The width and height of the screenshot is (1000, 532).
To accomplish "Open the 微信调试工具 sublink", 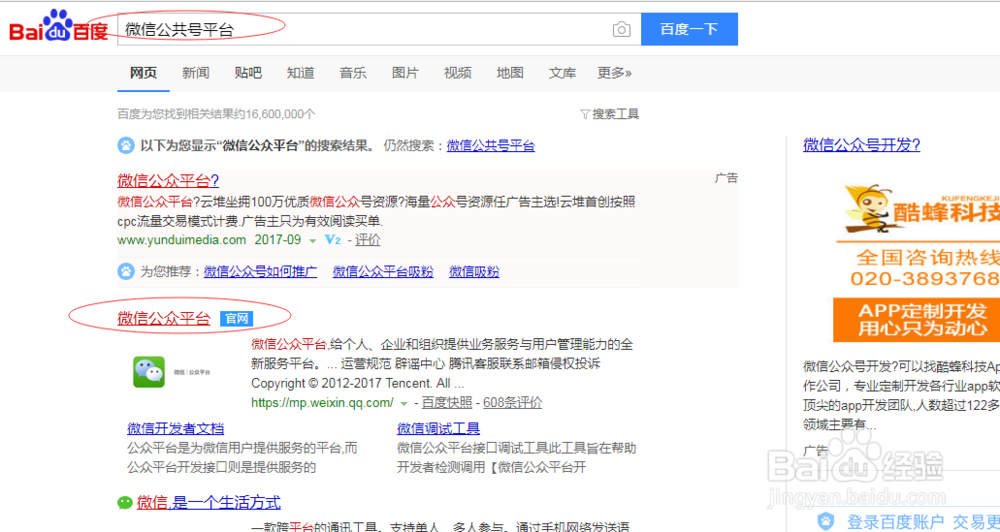I will 439,428.
